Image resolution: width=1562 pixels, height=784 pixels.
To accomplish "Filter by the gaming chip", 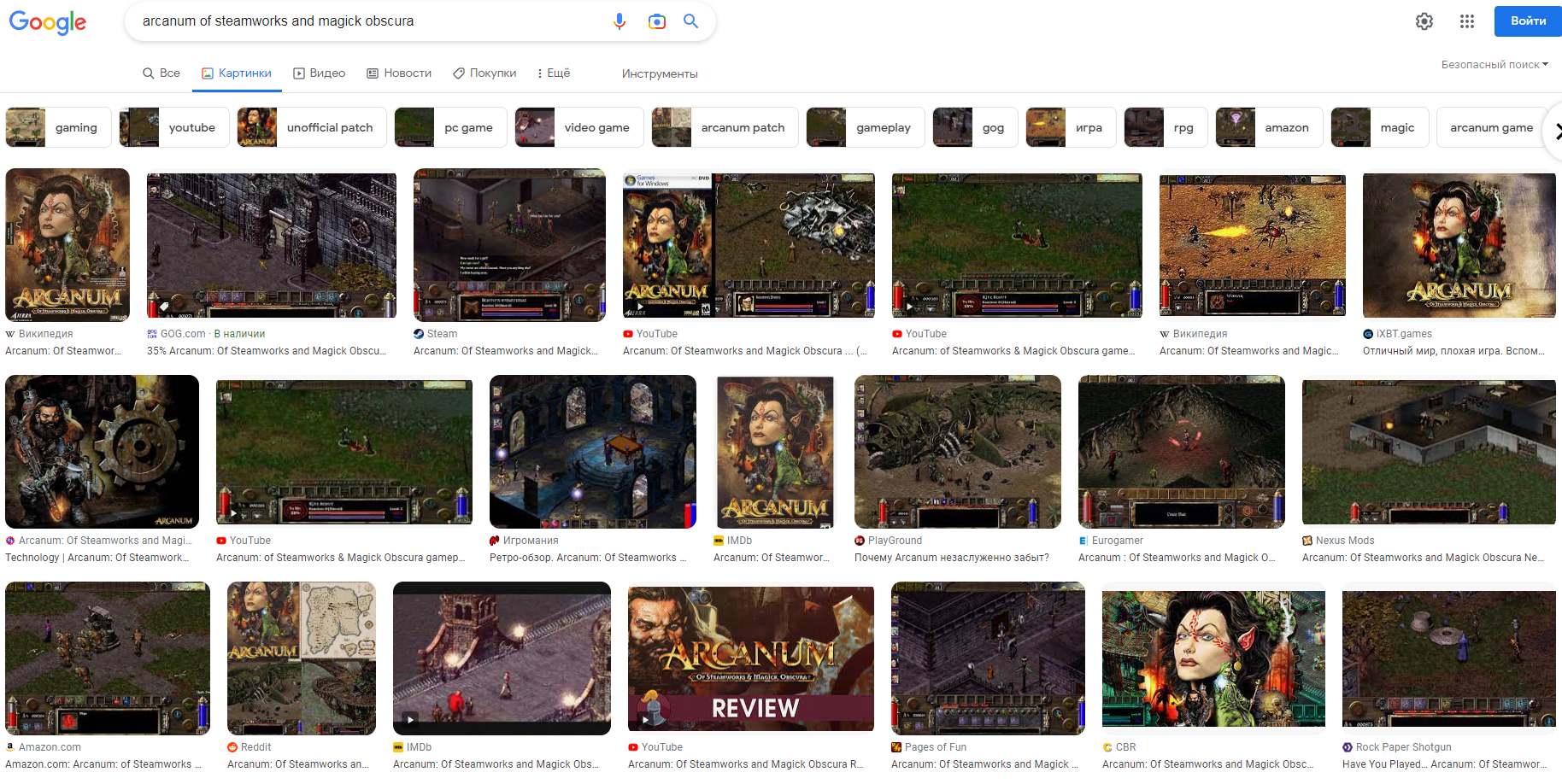I will click(x=58, y=127).
